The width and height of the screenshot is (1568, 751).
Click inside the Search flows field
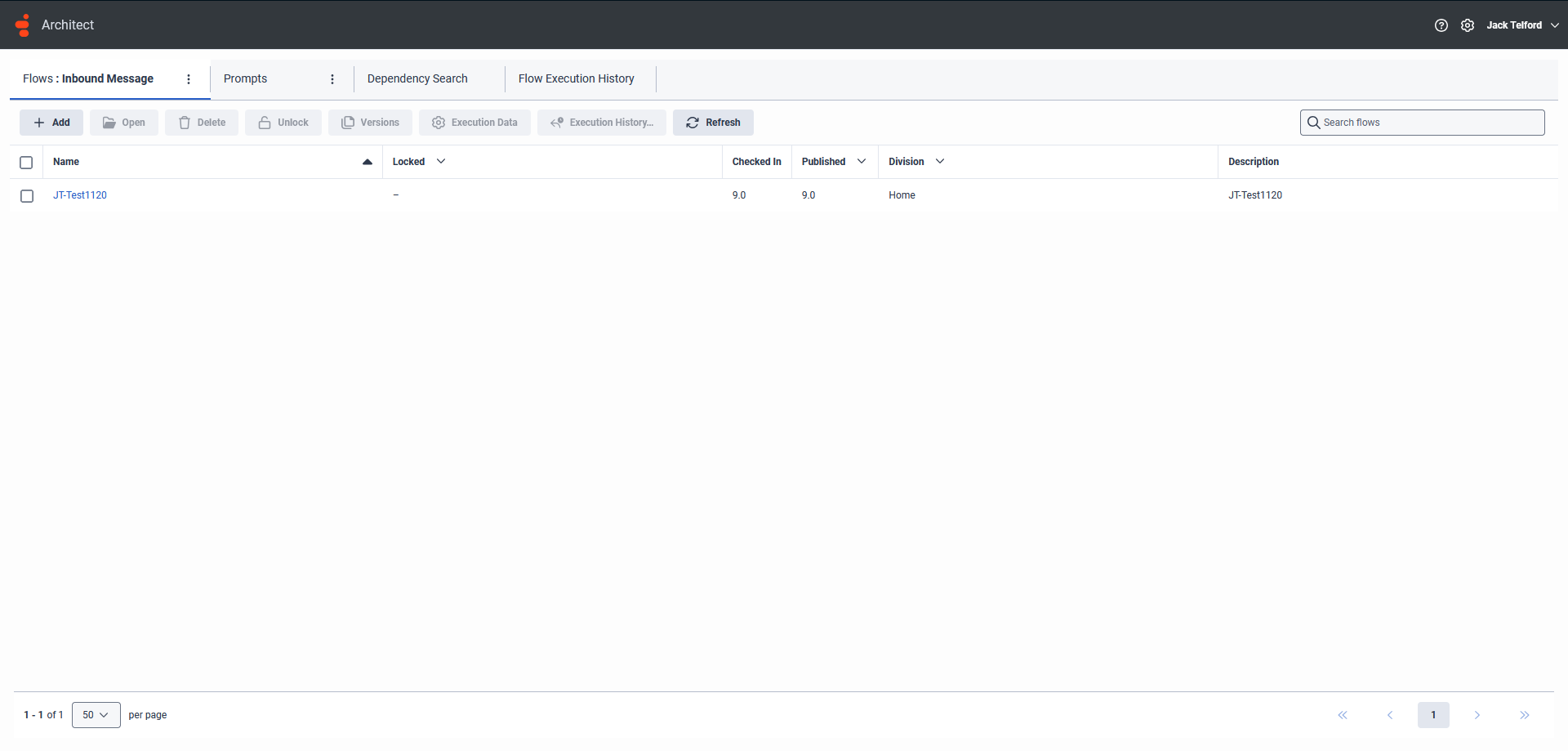point(1421,122)
